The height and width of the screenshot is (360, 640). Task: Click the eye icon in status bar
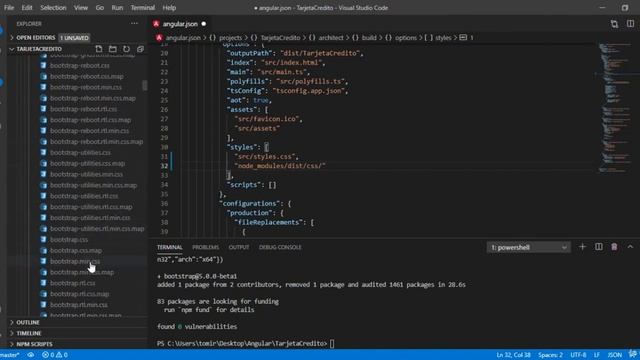click(31, 355)
